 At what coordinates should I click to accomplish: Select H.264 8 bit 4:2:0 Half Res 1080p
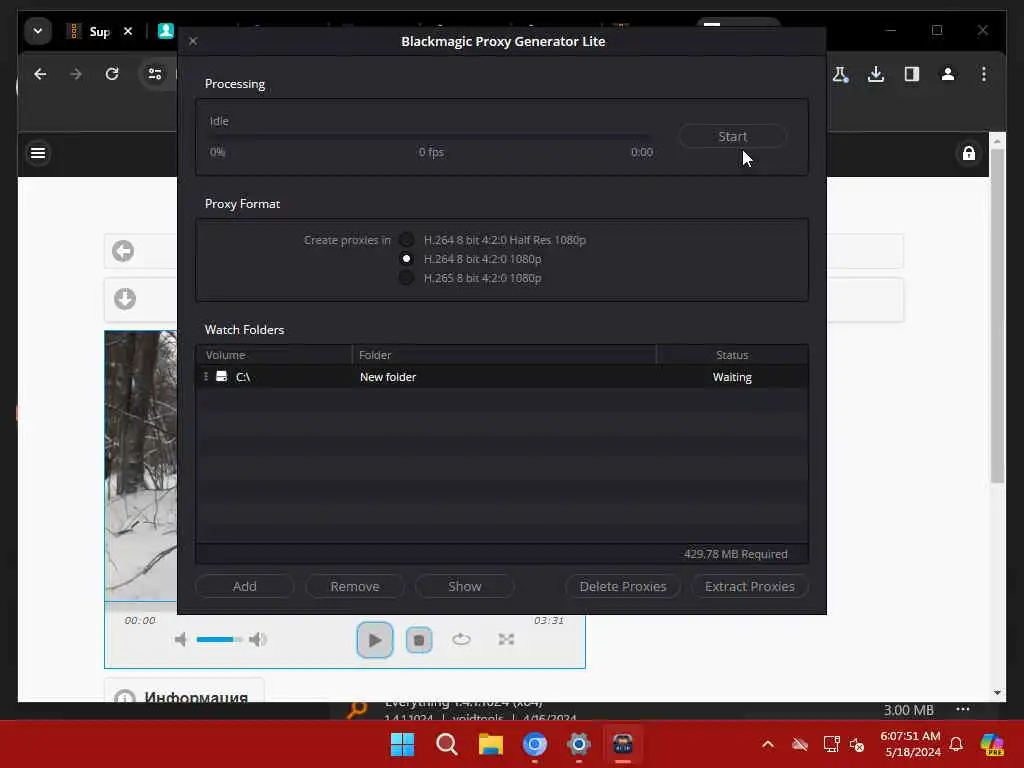coord(406,240)
